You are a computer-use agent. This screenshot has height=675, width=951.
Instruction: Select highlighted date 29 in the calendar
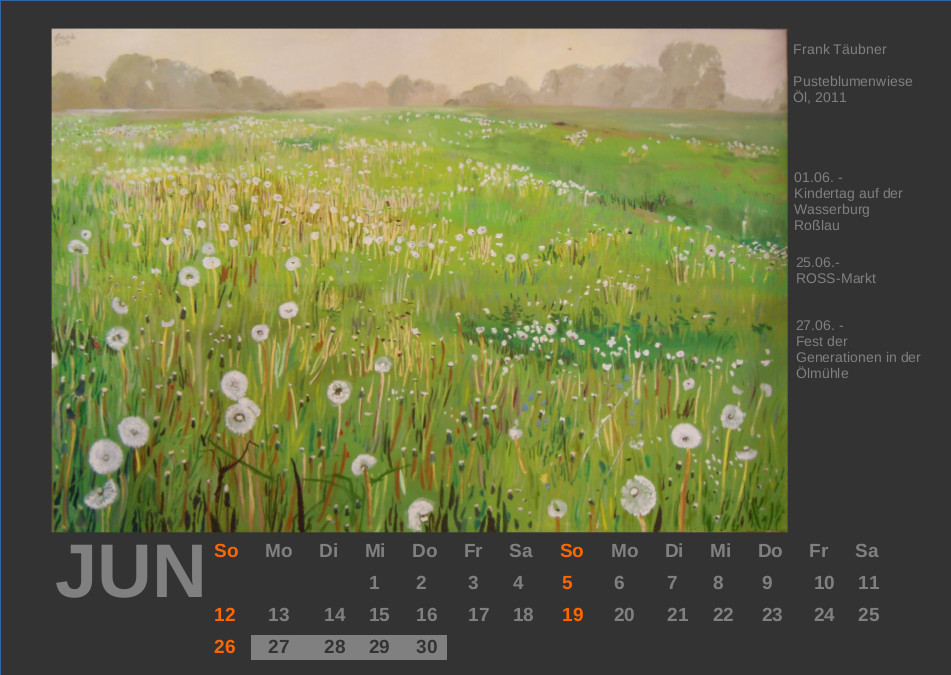click(379, 647)
